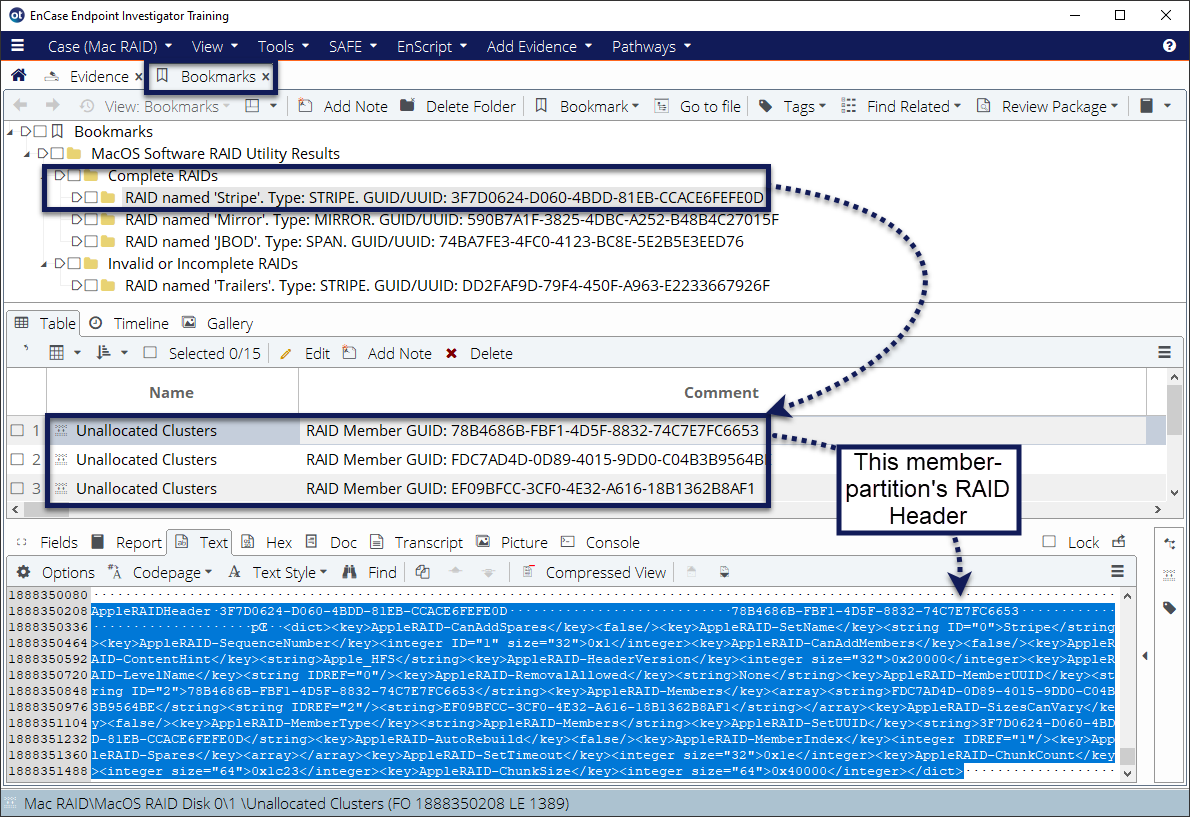This screenshot has height=817, width=1190.
Task: Click the dark panel icon in top toolbar
Action: [1147, 105]
